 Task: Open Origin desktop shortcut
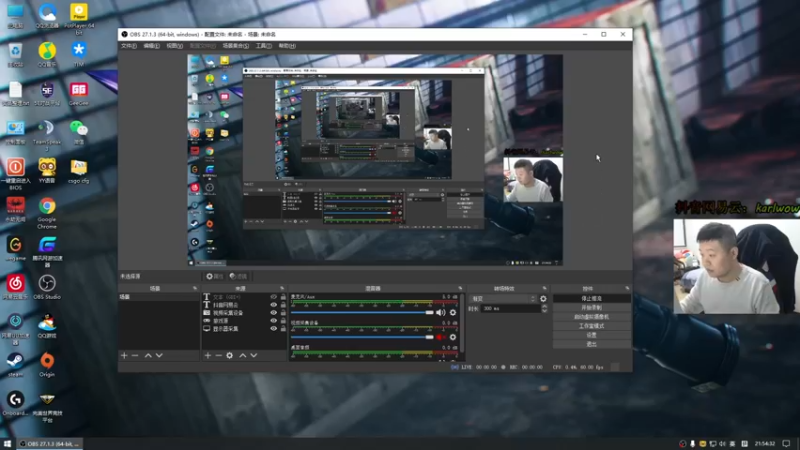(x=47, y=364)
